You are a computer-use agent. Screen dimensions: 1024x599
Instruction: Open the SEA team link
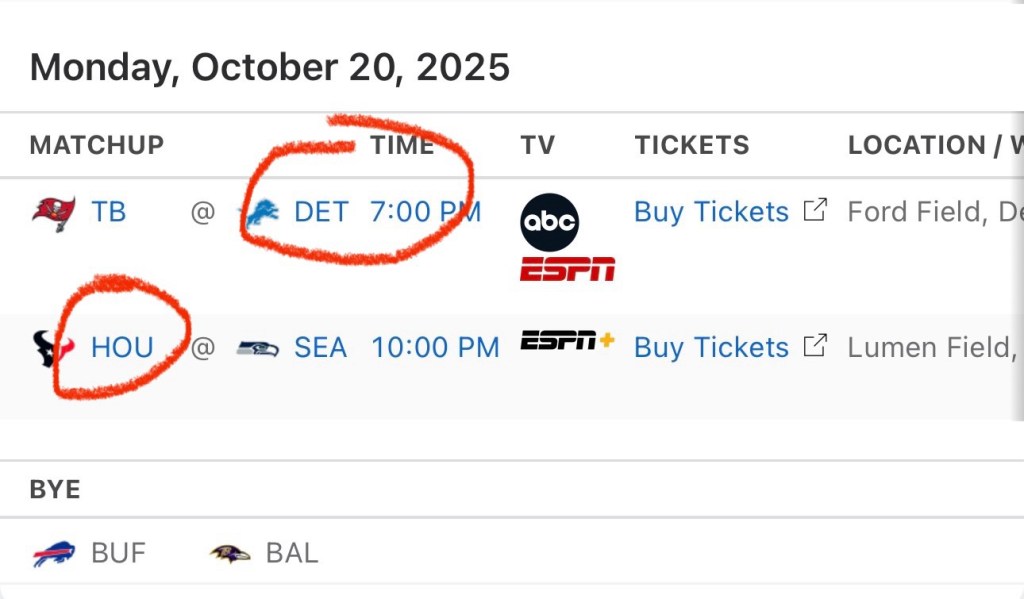click(320, 348)
